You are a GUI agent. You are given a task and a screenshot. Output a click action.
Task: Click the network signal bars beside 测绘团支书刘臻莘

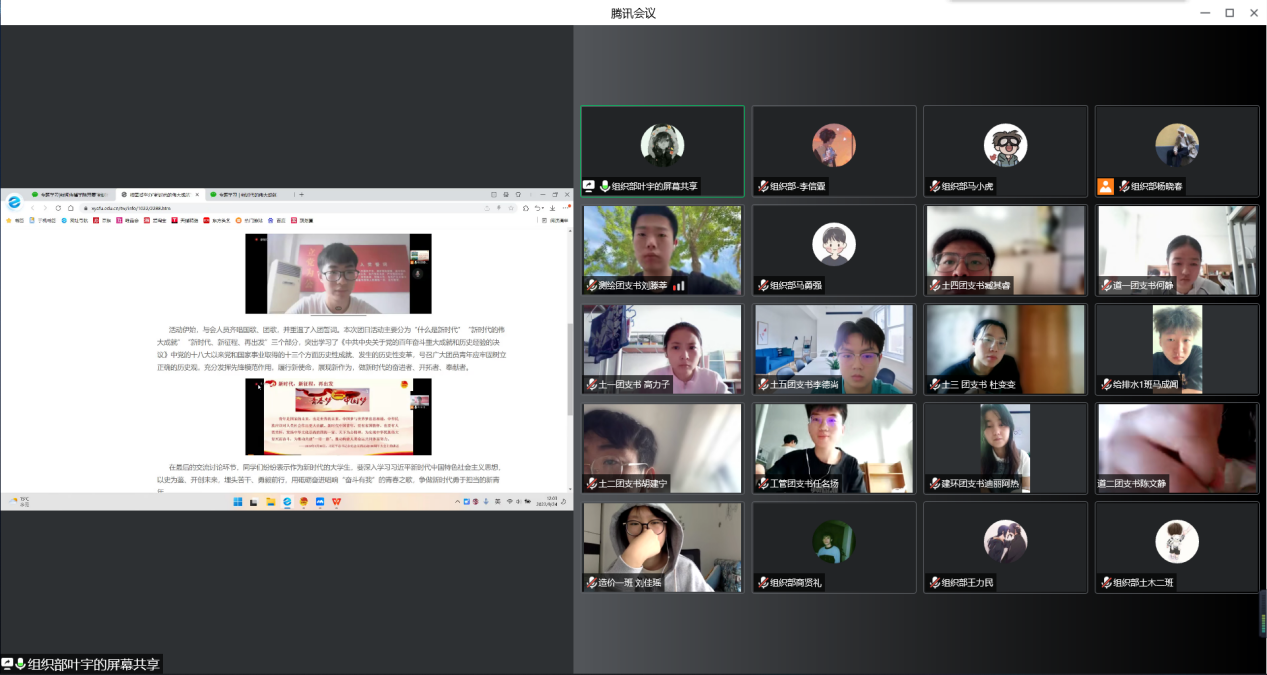(x=679, y=285)
